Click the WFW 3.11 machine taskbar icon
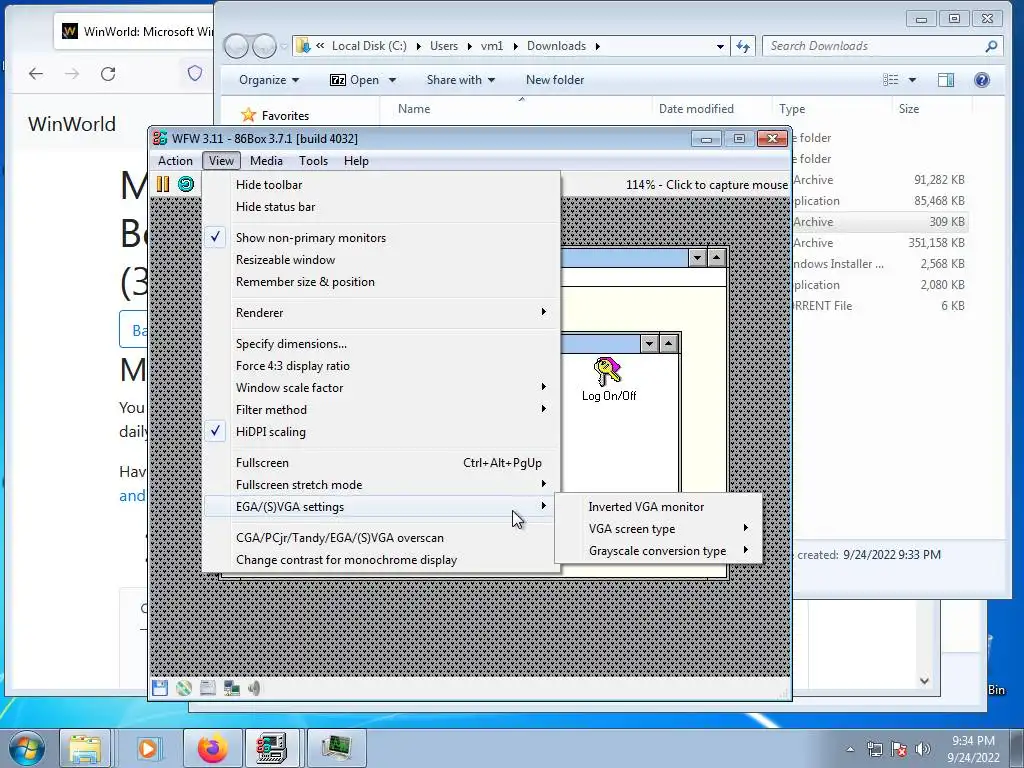The image size is (1024, 768). (x=336, y=748)
